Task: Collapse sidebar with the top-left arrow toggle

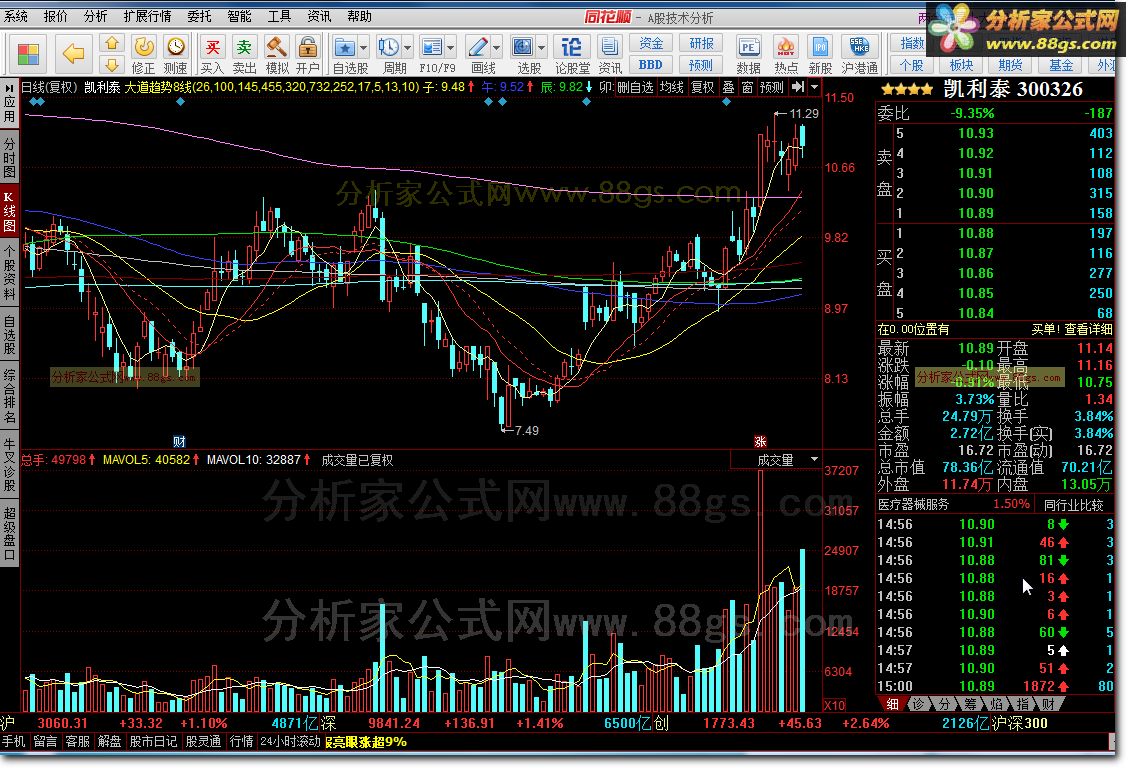Action: pyautogui.click(x=9, y=87)
